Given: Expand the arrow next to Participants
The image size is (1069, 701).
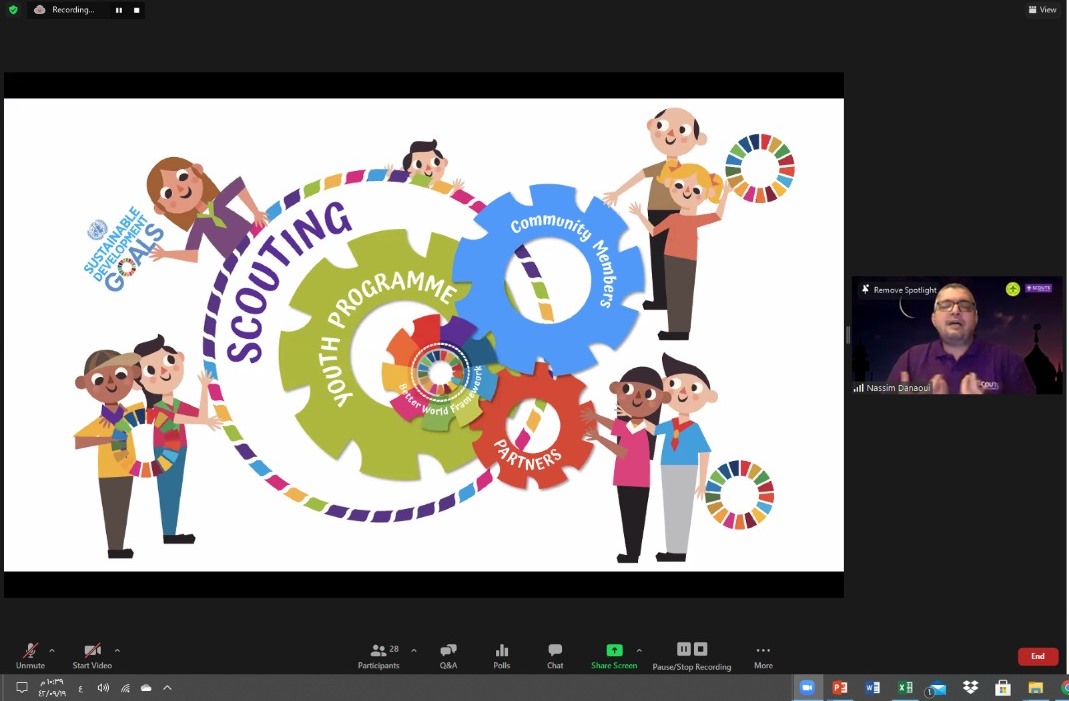Looking at the screenshot, I should pos(414,650).
